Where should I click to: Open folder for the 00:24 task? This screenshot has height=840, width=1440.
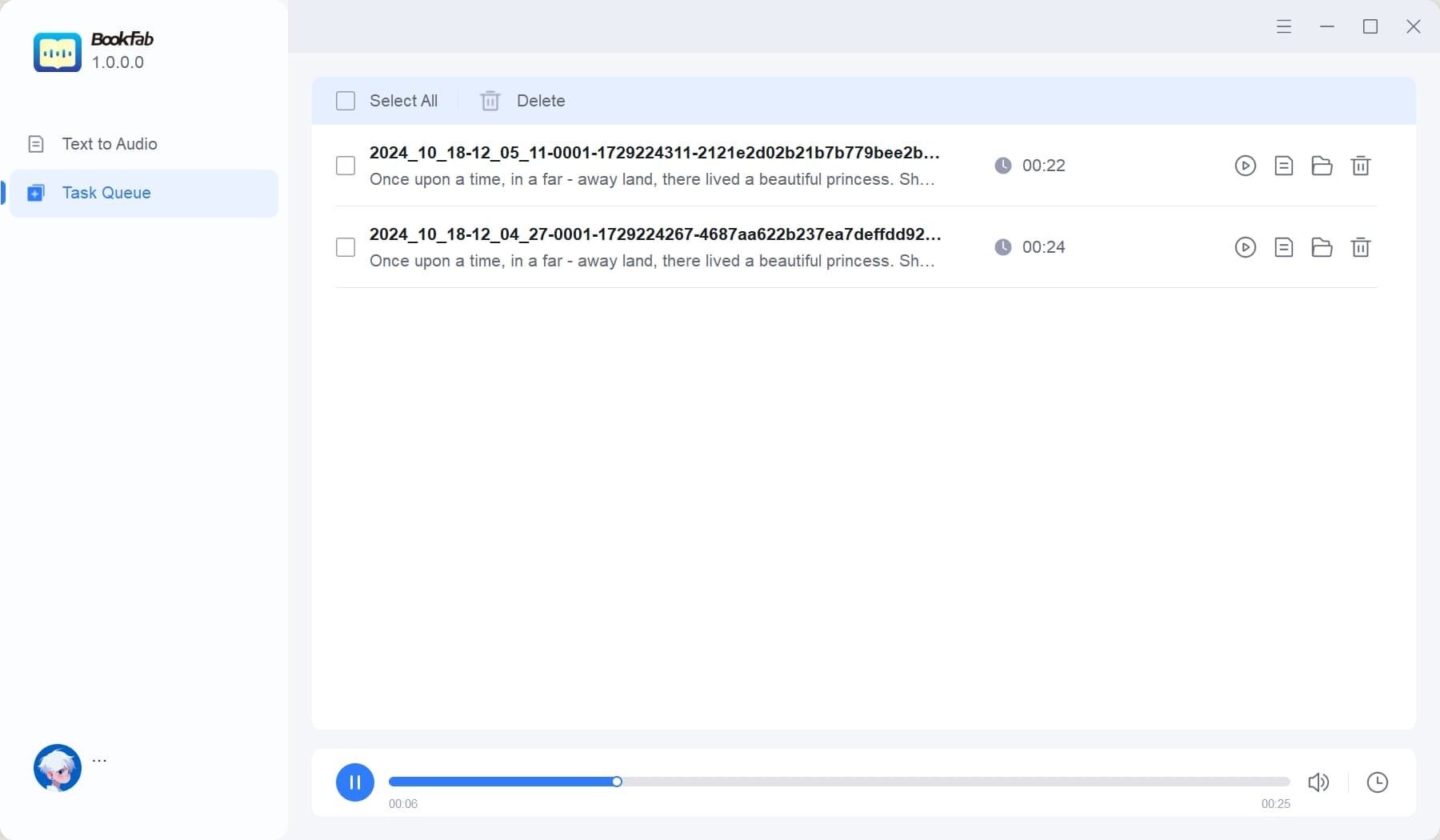pos(1322,247)
